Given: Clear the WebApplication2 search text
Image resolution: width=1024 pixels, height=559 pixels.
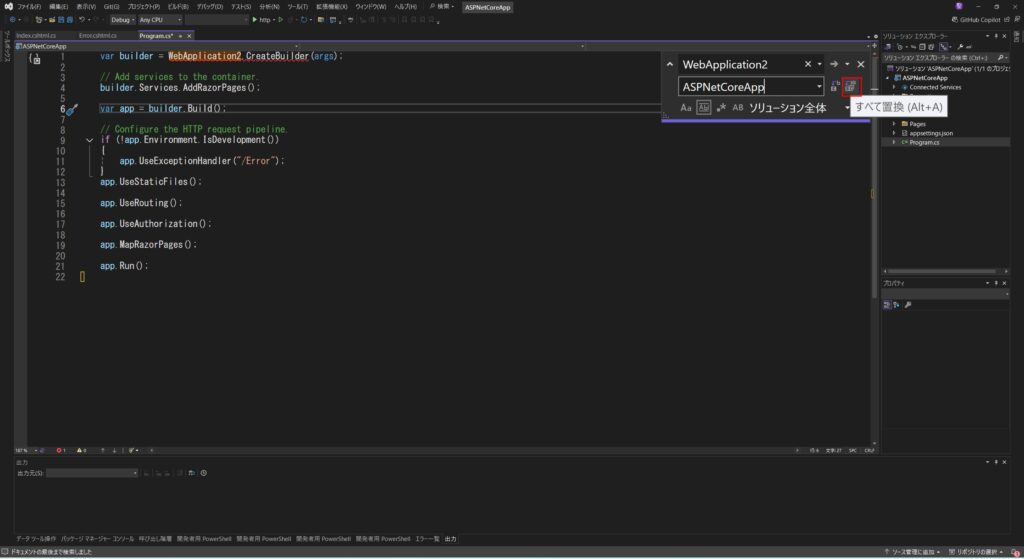Looking at the screenshot, I should coord(808,64).
